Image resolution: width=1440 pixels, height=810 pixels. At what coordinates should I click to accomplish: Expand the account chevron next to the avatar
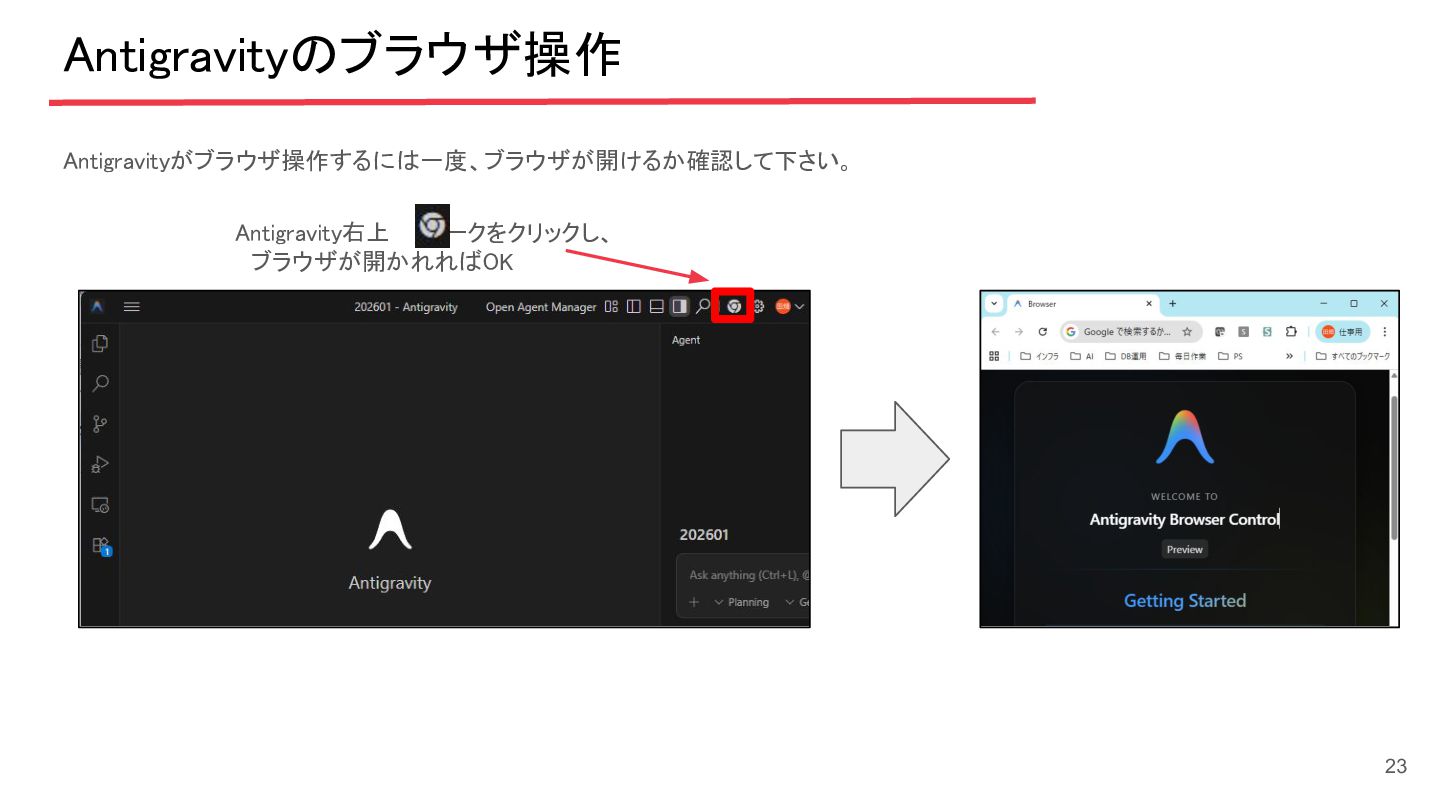coord(799,307)
